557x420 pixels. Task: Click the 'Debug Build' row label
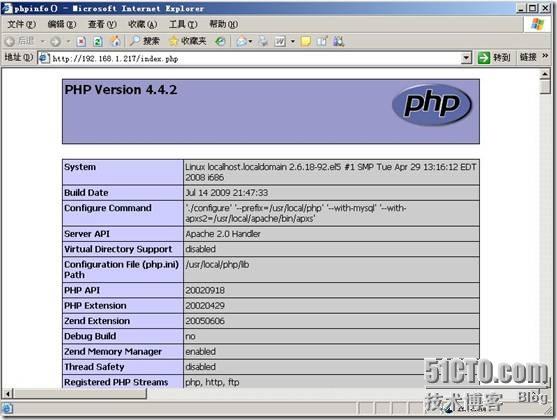pyautogui.click(x=90, y=336)
